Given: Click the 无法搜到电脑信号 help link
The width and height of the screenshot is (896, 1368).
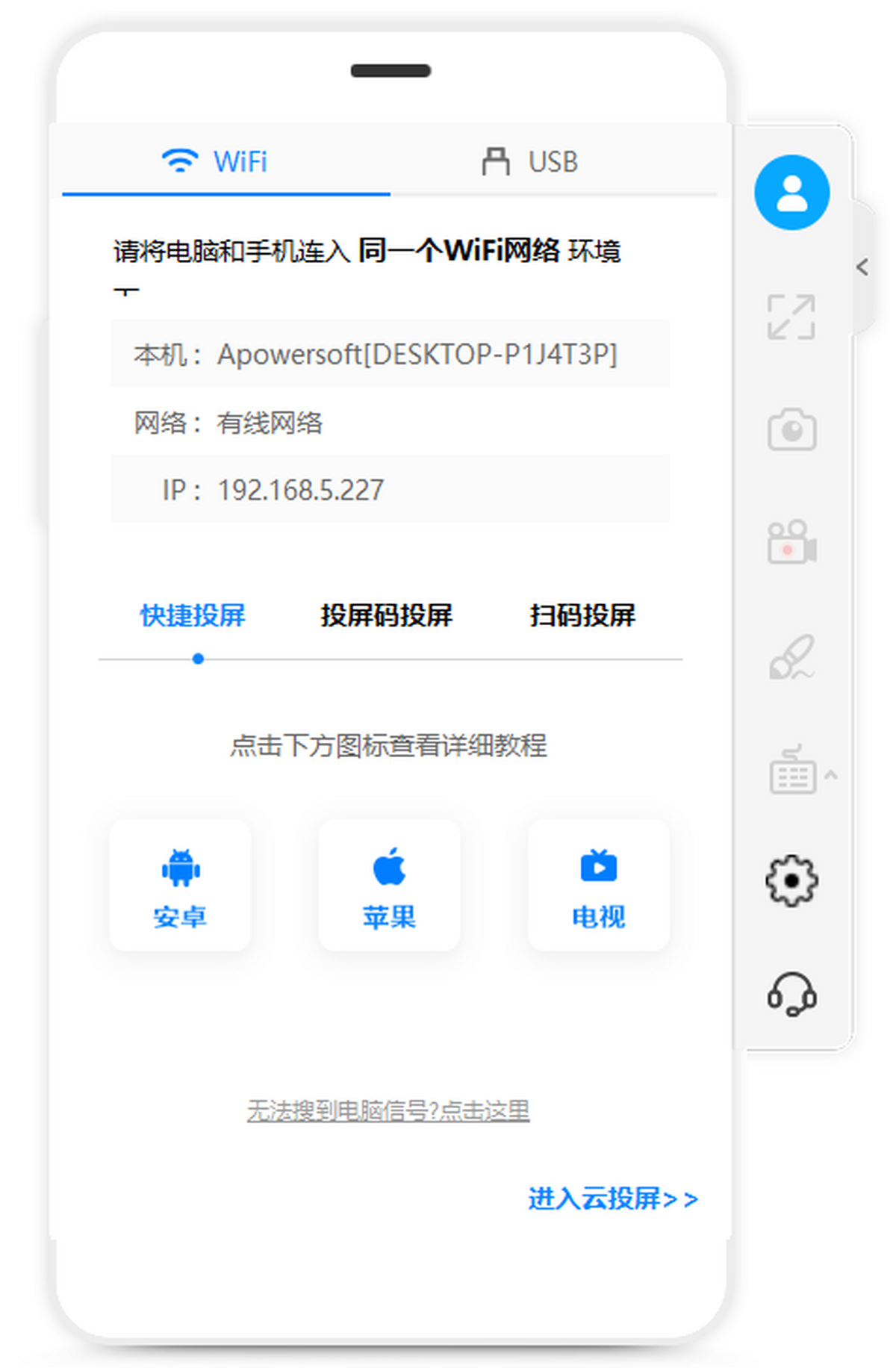Looking at the screenshot, I should point(388,1110).
